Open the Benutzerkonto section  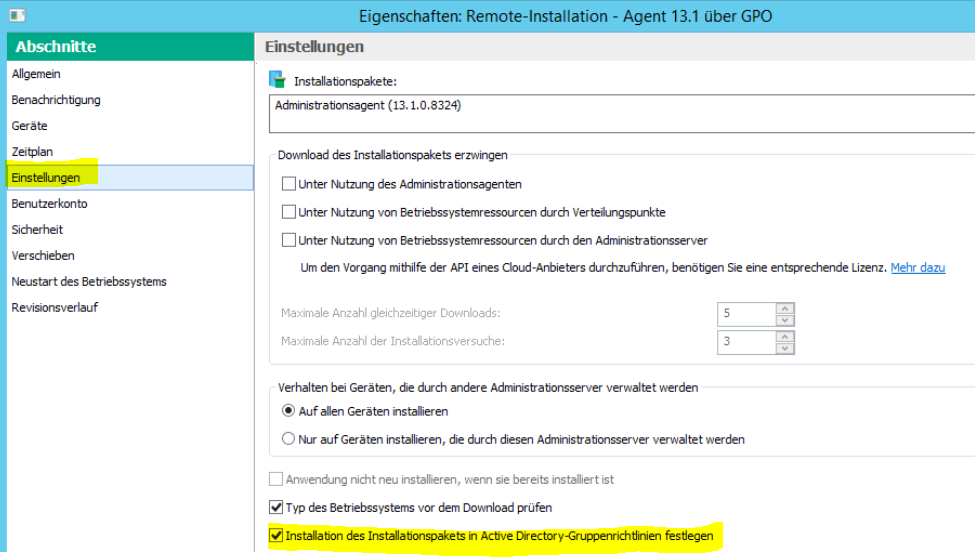(49, 204)
